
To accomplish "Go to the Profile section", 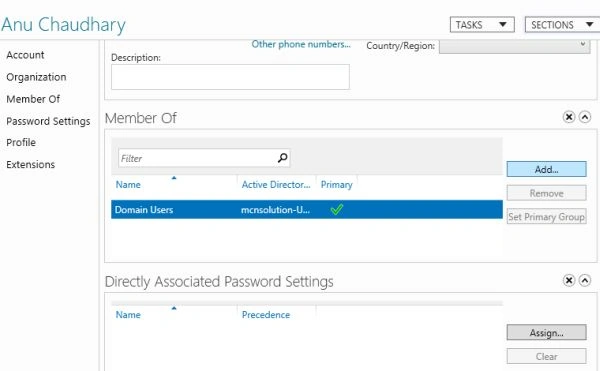I will point(21,142).
